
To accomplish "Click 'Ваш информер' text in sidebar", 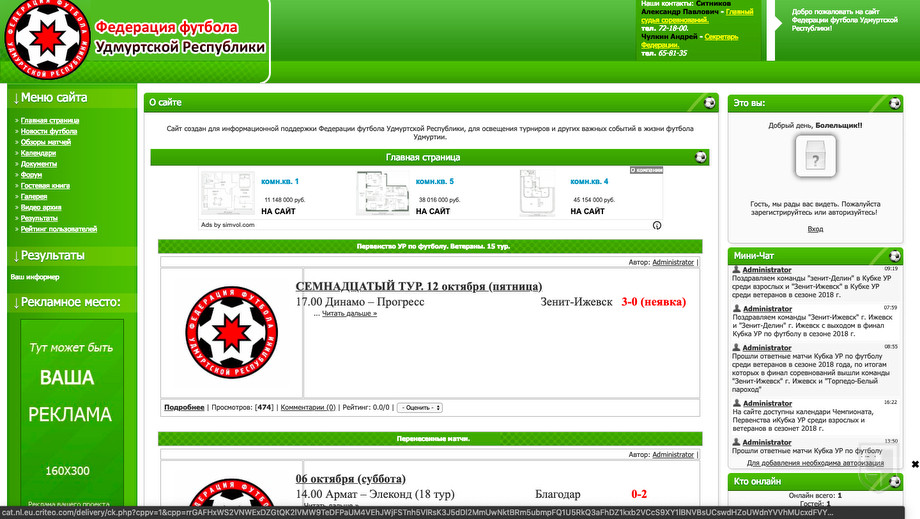I will pyautogui.click(x=35, y=277).
